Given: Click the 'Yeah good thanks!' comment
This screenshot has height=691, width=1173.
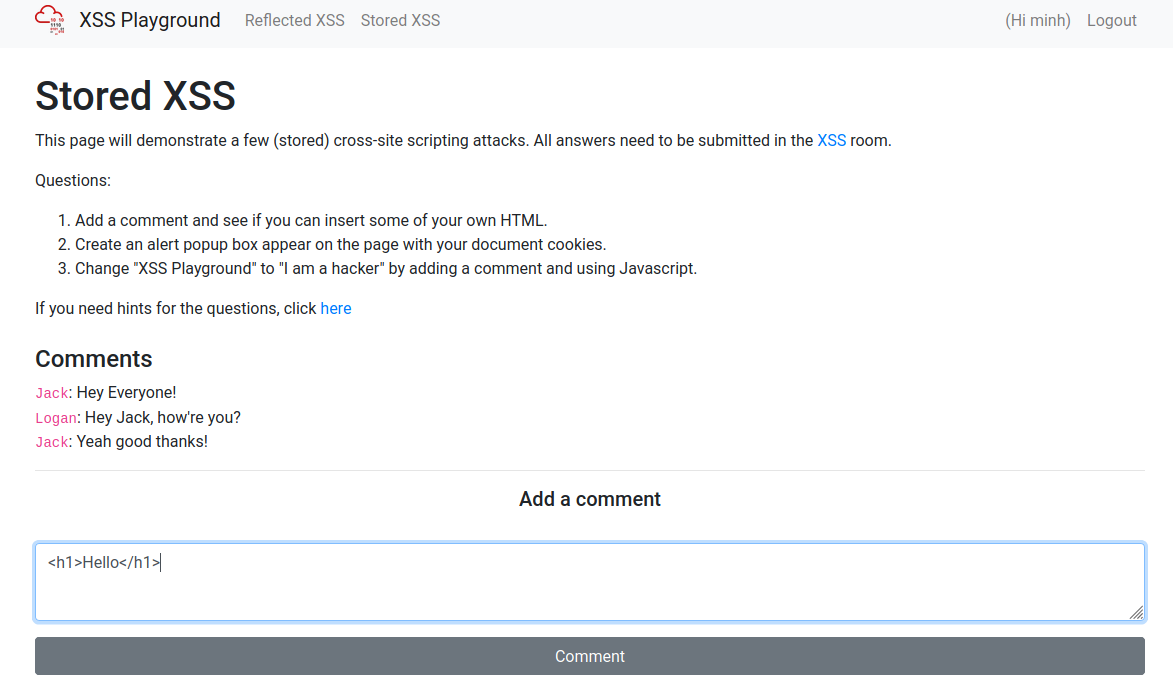Looking at the screenshot, I should [x=142, y=441].
